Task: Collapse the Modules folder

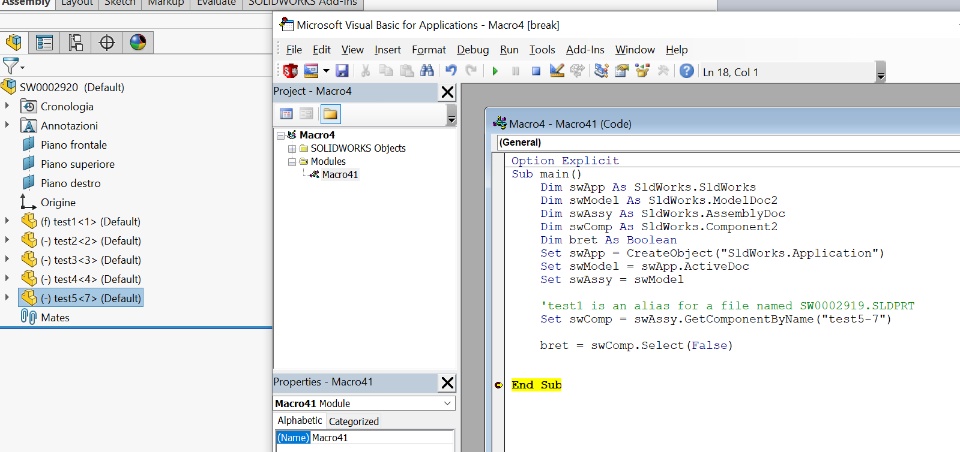Action: point(291,162)
